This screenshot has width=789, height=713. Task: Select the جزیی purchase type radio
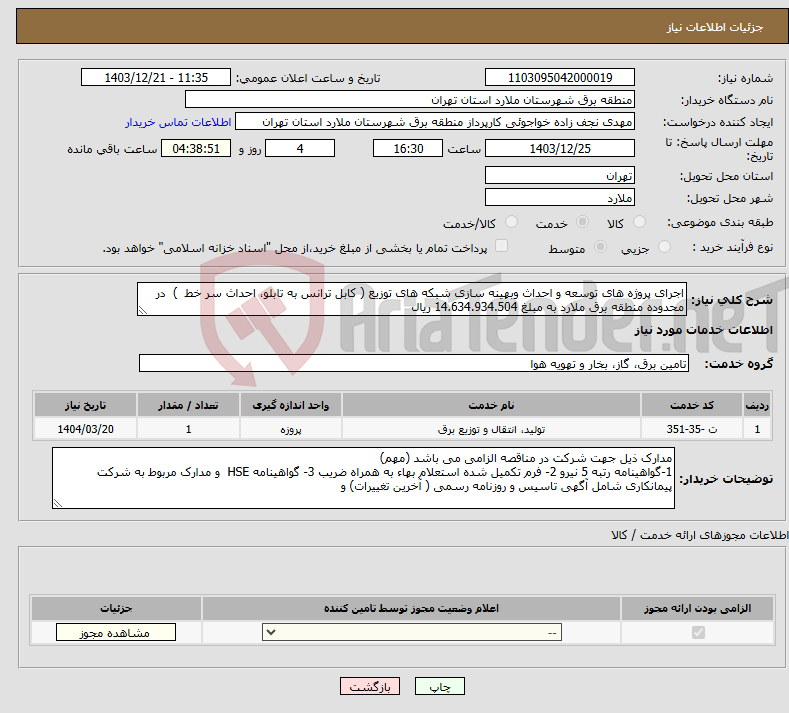664,247
